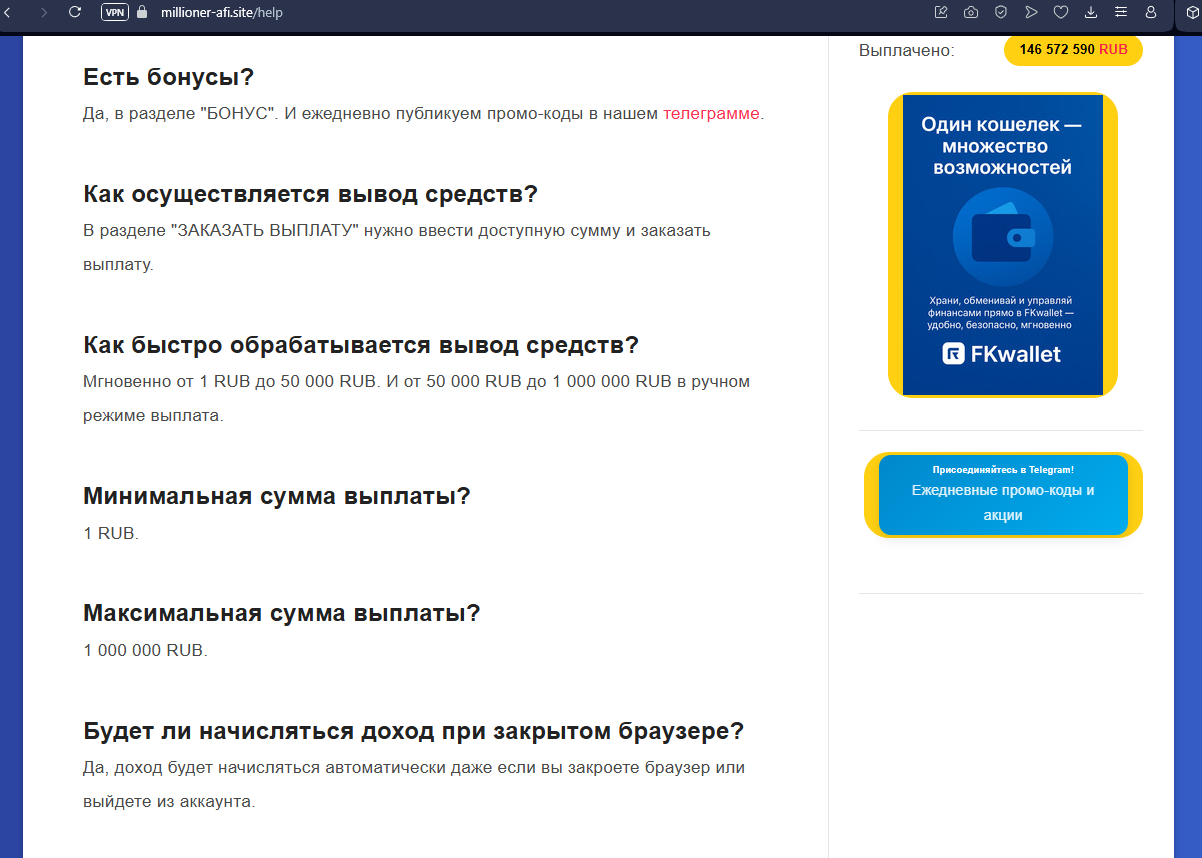Click the Telegram Ежедневные промо-коды и акции button
Image resolution: width=1202 pixels, height=858 pixels.
tap(1003, 495)
